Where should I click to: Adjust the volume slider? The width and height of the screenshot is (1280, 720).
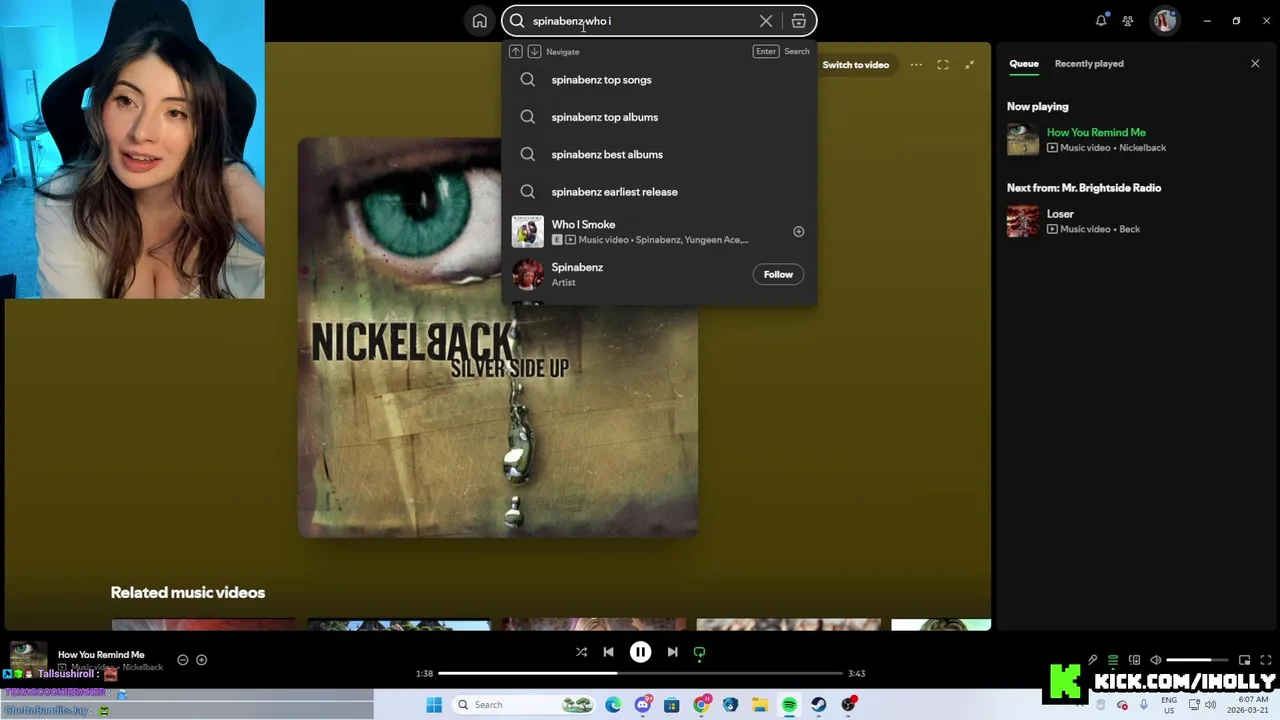pos(1196,660)
